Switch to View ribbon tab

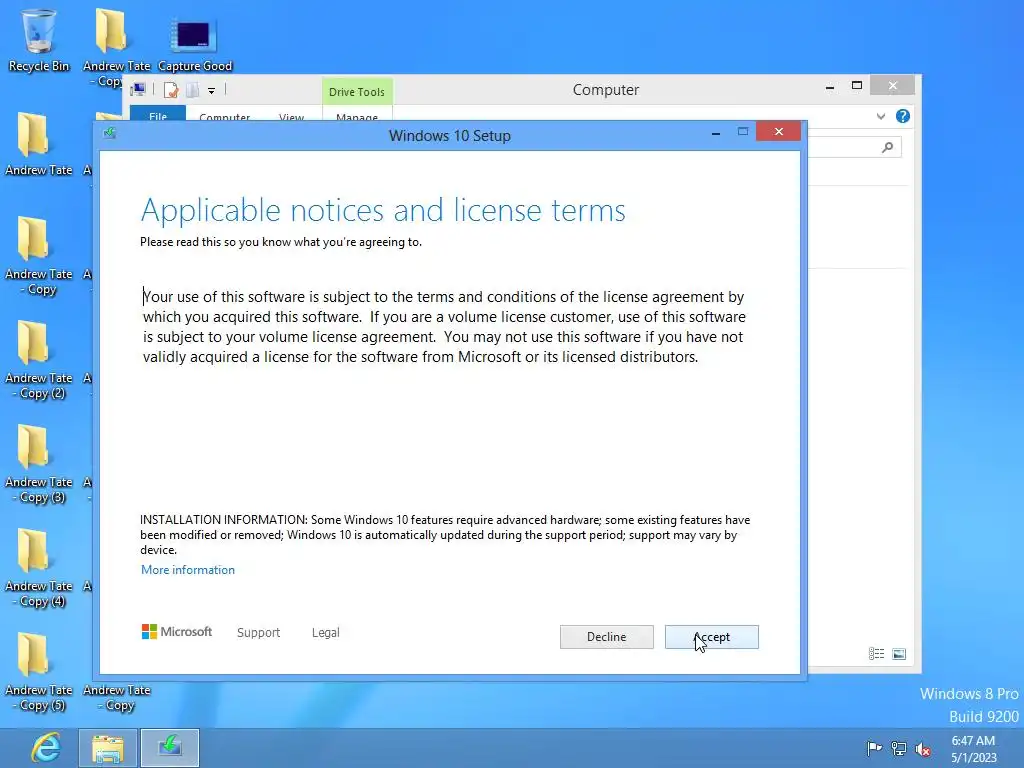point(291,116)
